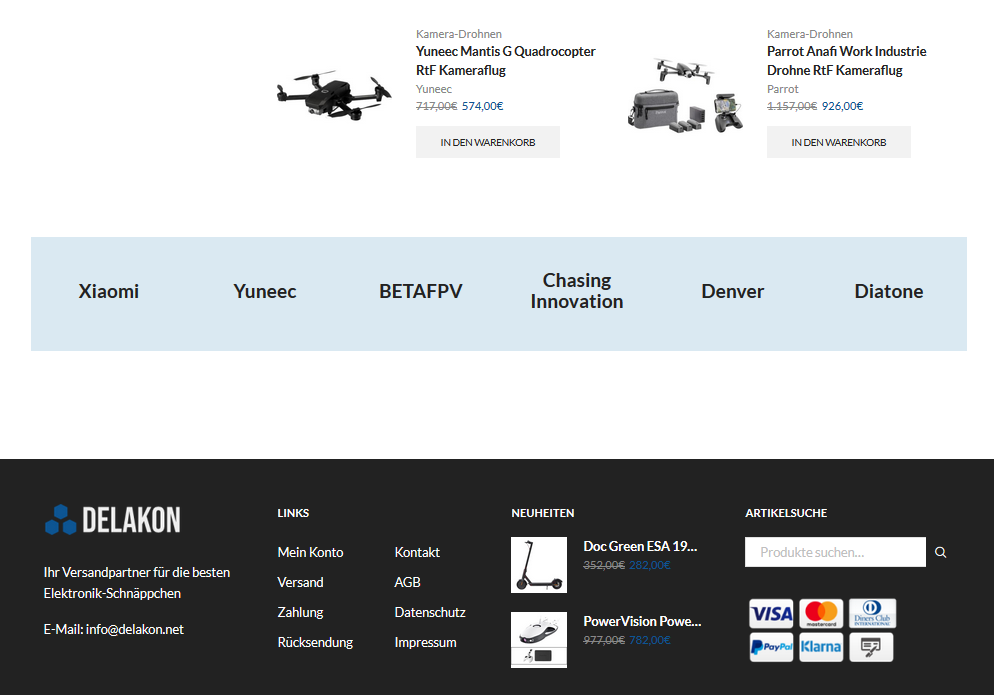Add Parrot Anafi Work to cart
Viewport: 994px width, 695px height.
839,142
